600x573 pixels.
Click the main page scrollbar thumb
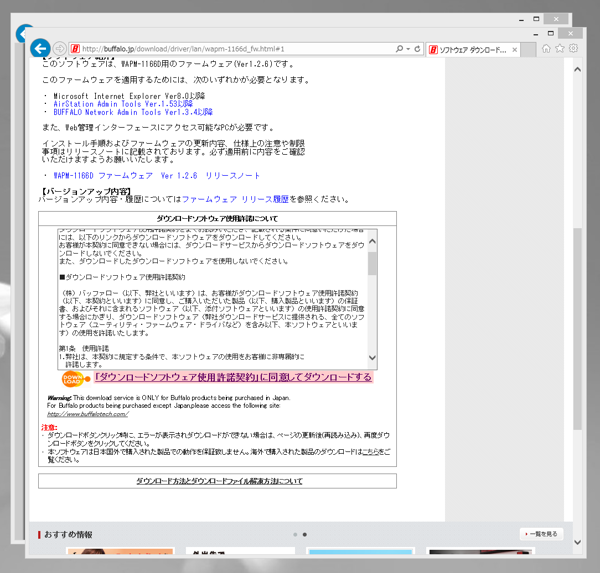pos(577,329)
